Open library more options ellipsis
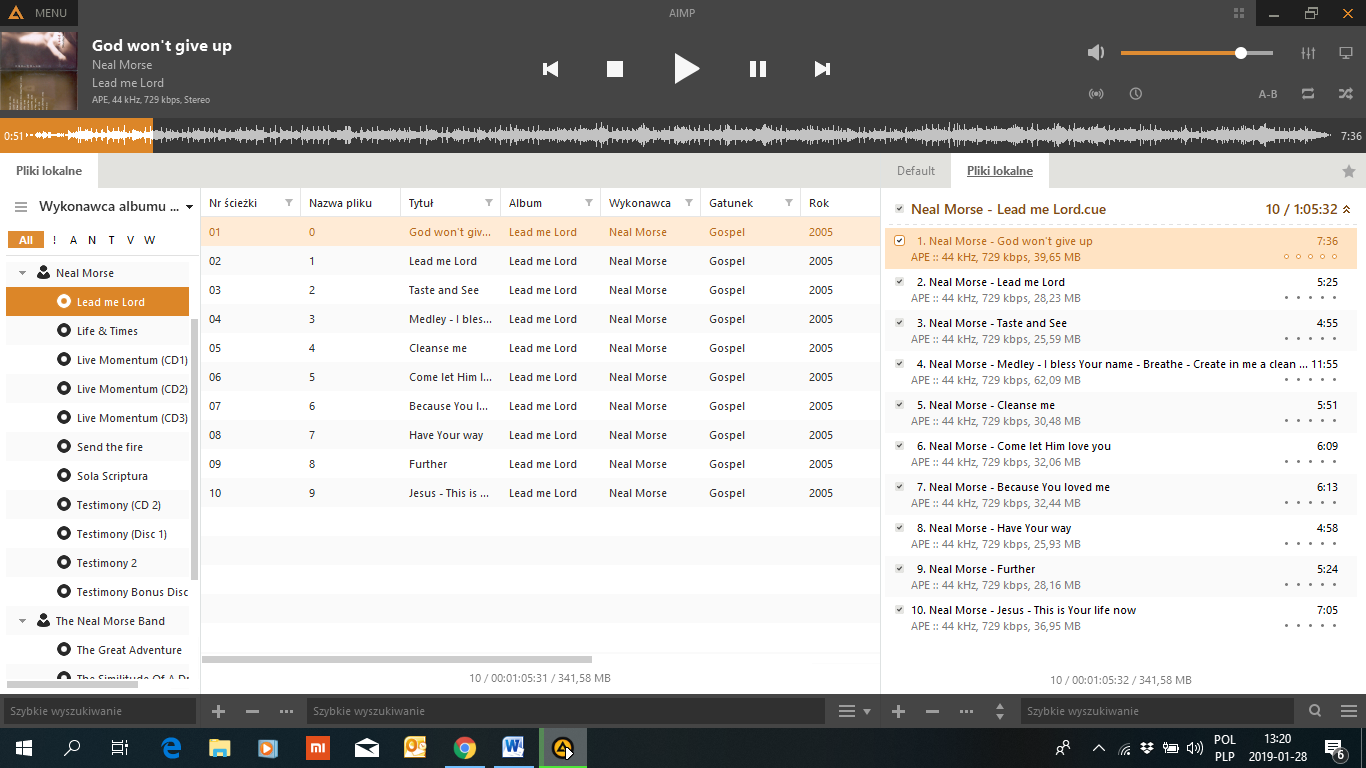This screenshot has width=1366, height=768. tap(286, 711)
